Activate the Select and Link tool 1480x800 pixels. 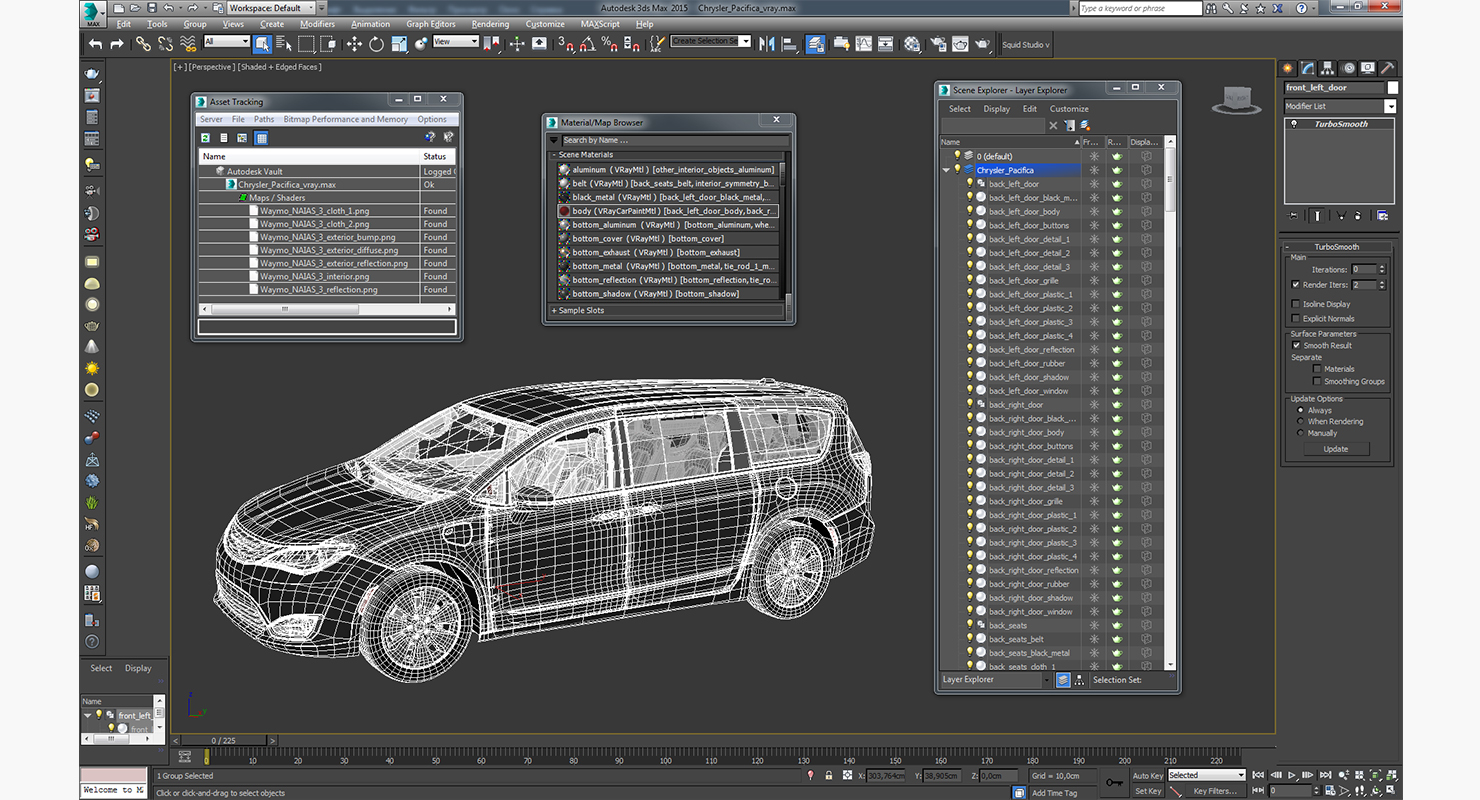pyautogui.click(x=143, y=44)
